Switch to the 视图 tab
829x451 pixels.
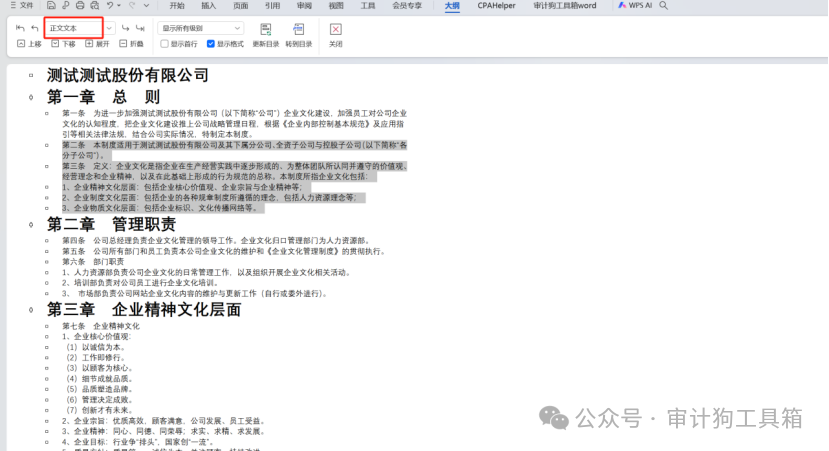point(336,5)
